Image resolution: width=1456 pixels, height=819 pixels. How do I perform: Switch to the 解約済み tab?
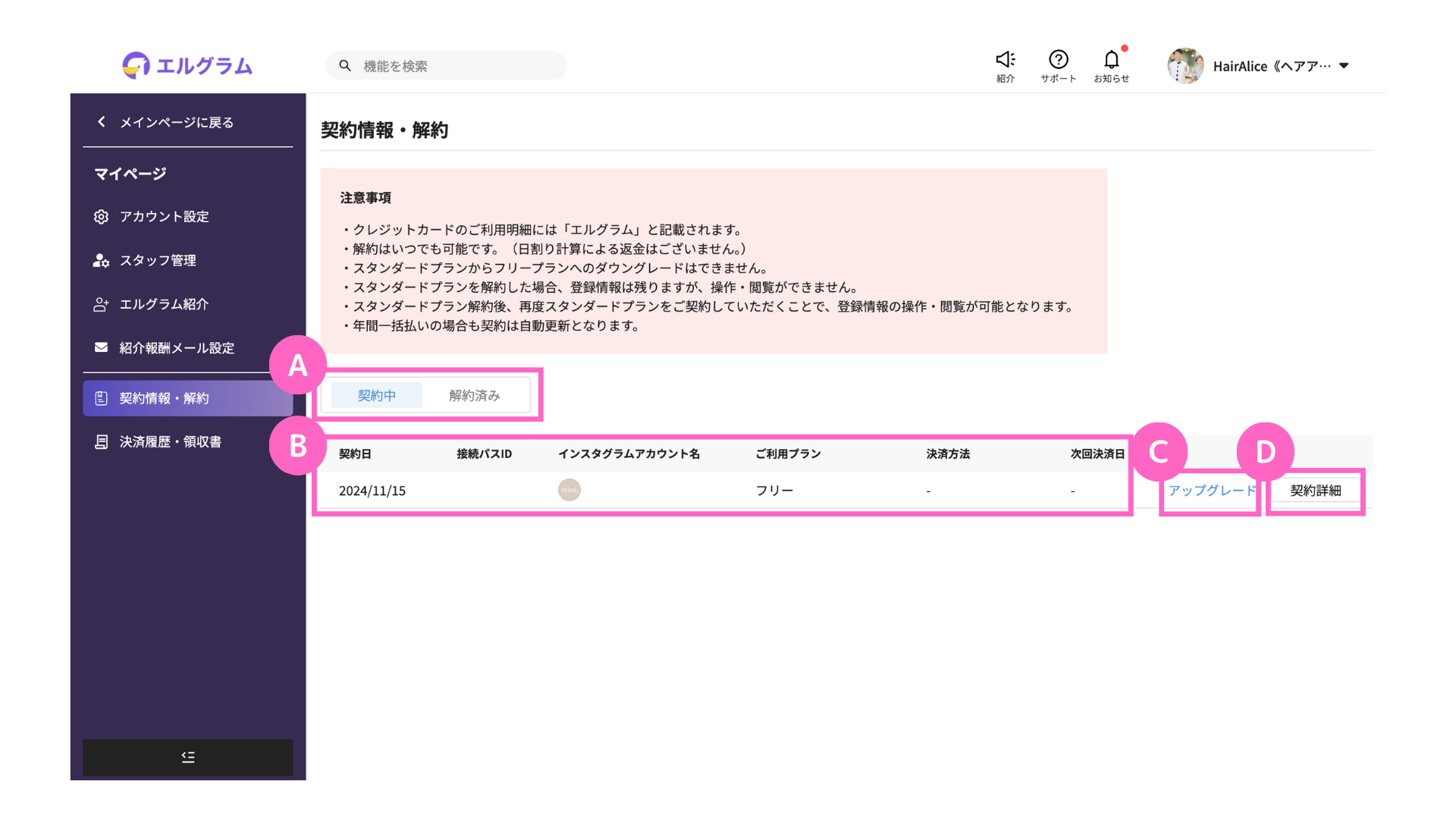474,396
